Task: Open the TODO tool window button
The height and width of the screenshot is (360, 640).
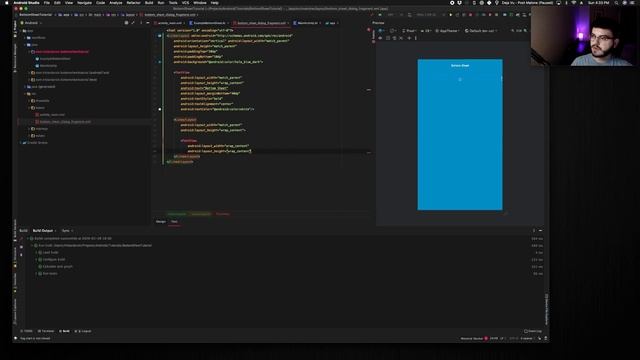Action: pyautogui.click(x=27, y=331)
